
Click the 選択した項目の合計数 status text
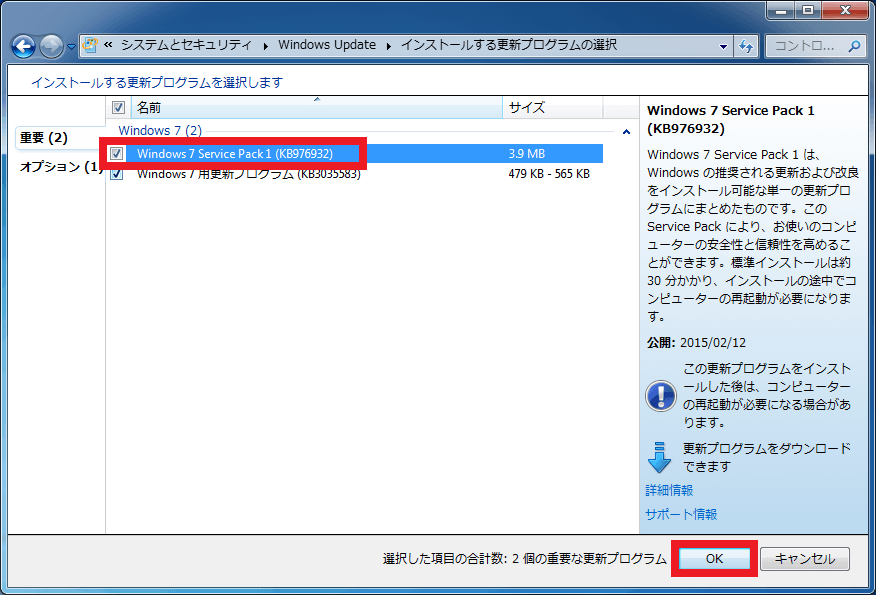[525, 559]
